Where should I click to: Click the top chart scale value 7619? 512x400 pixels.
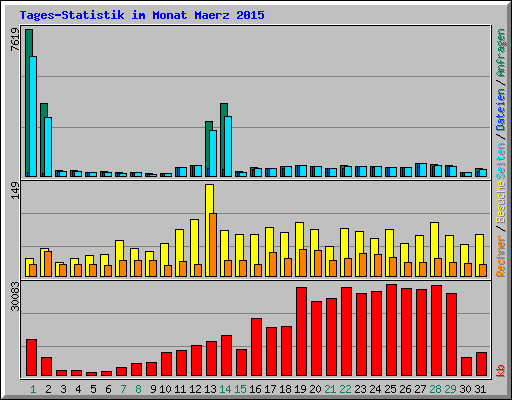[15, 40]
